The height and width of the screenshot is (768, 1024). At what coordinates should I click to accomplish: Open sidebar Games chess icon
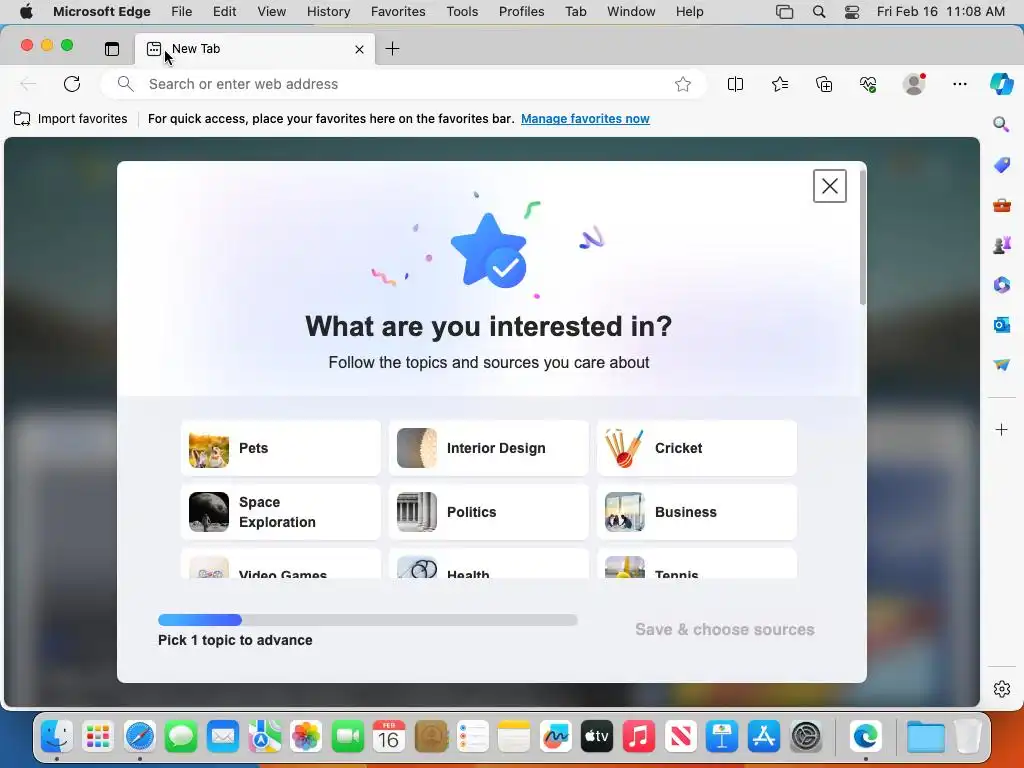[x=1001, y=245]
